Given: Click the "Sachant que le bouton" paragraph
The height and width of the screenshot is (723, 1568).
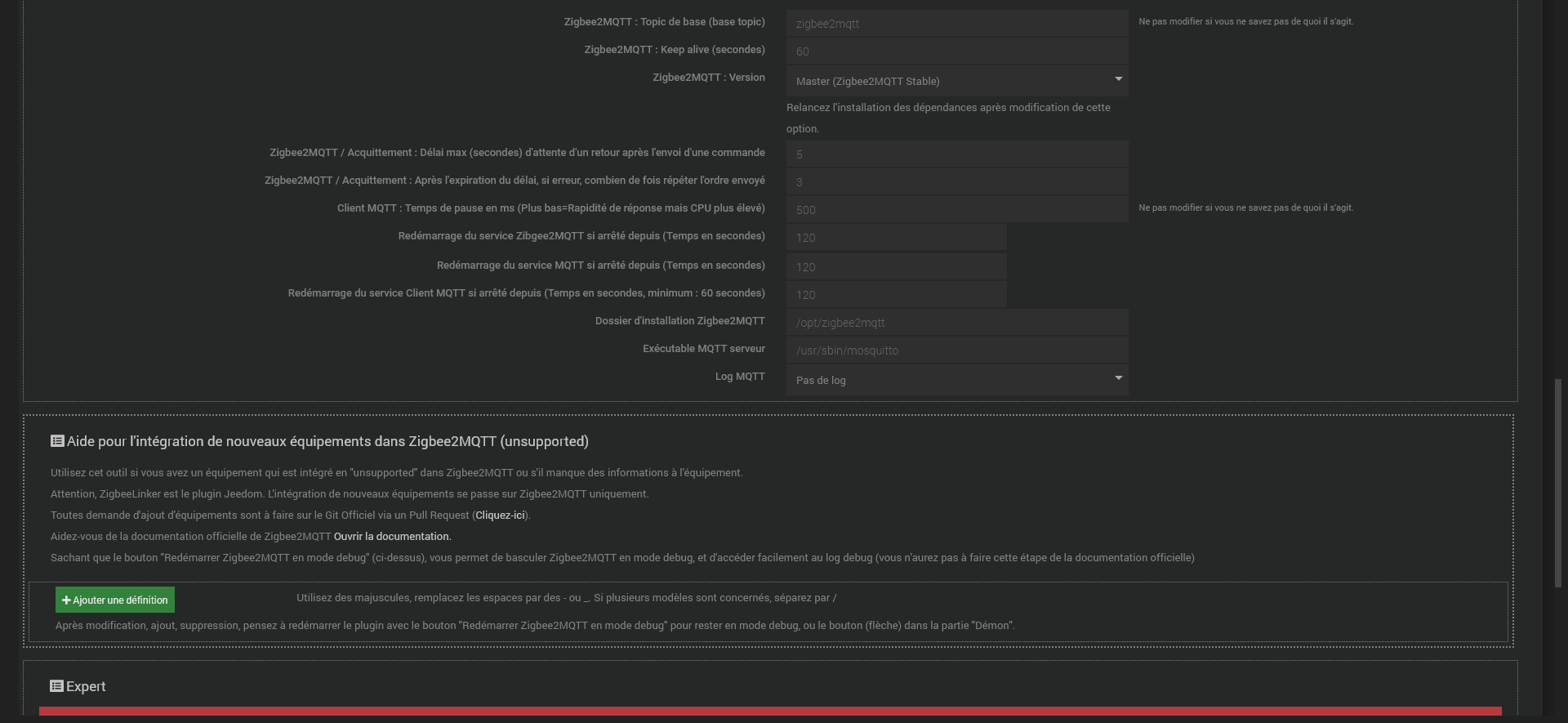Looking at the screenshot, I should (622, 558).
